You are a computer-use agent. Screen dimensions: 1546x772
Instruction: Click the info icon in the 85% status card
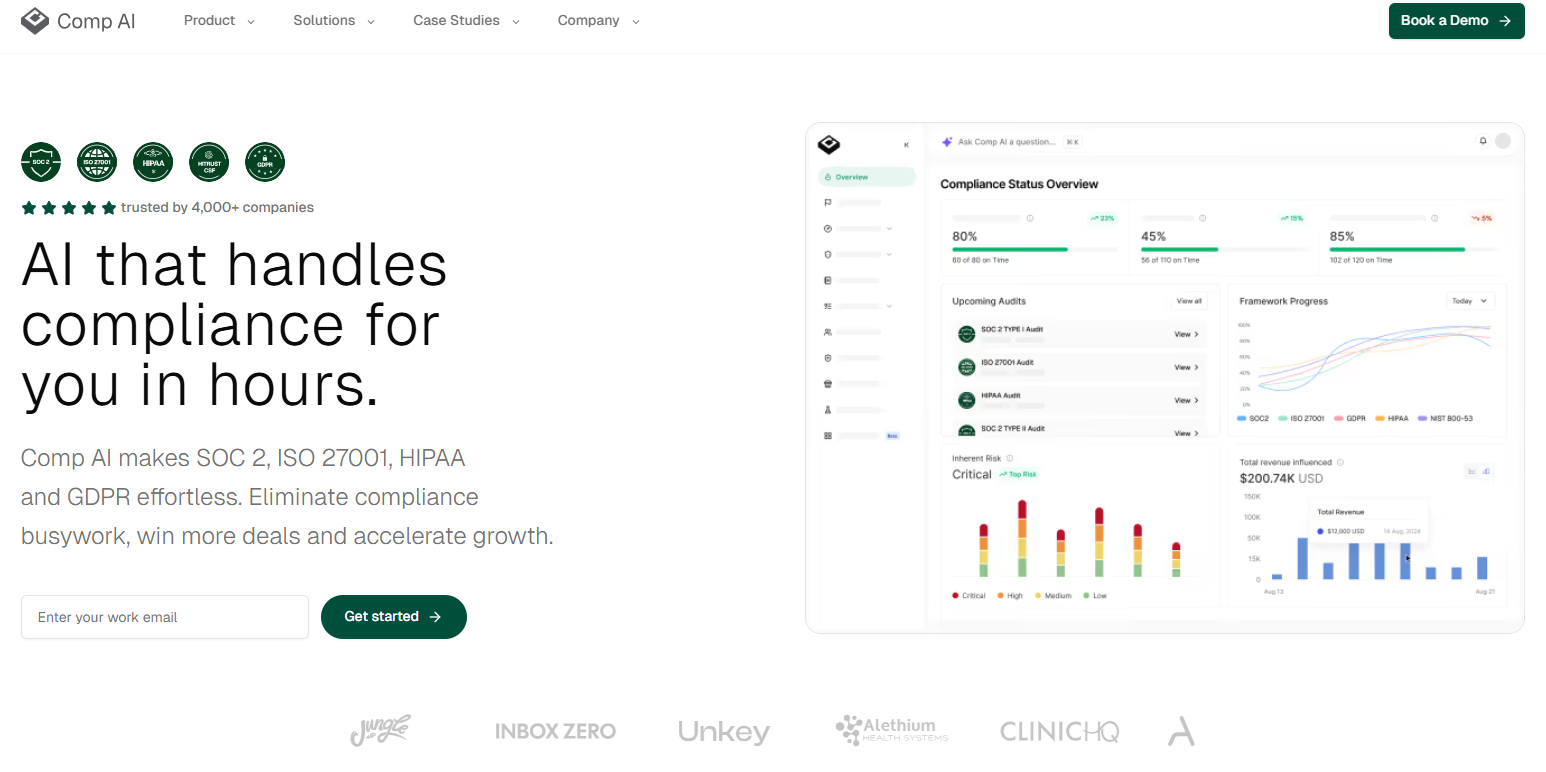click(1434, 218)
